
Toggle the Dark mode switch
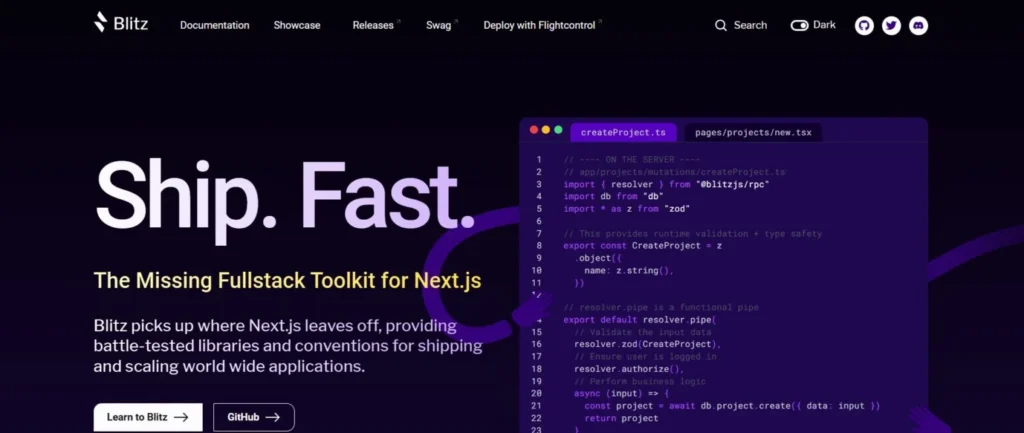tap(799, 25)
